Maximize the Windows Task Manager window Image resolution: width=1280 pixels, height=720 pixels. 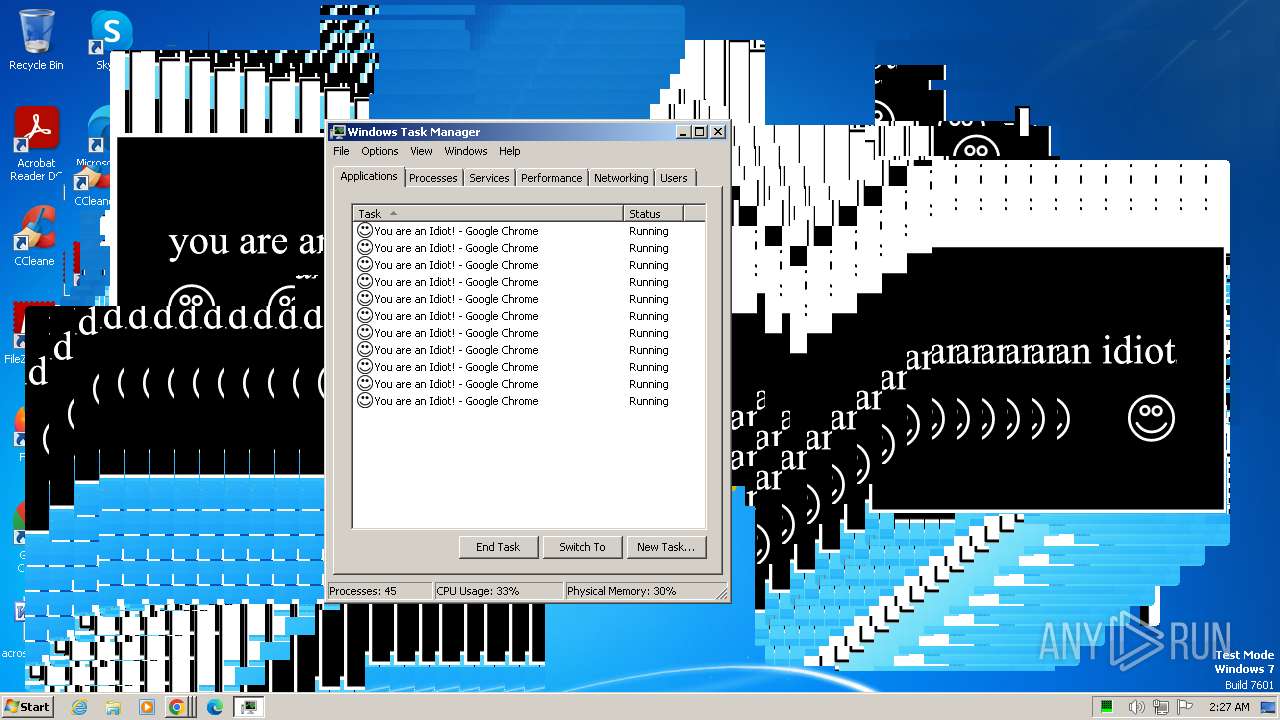click(700, 132)
